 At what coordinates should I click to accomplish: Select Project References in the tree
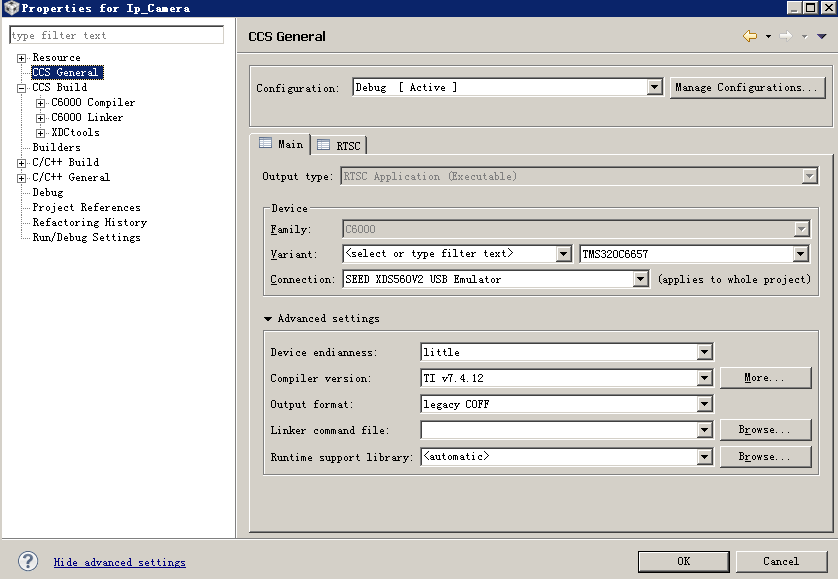click(86, 207)
